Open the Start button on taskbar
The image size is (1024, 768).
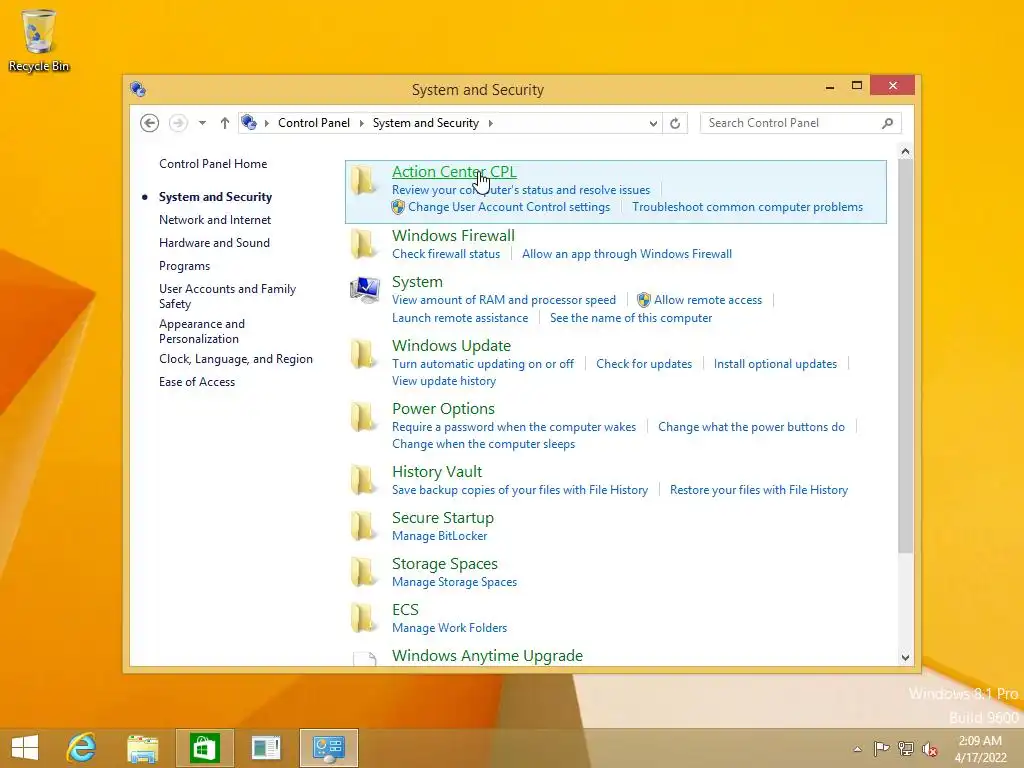pyautogui.click(x=25, y=747)
